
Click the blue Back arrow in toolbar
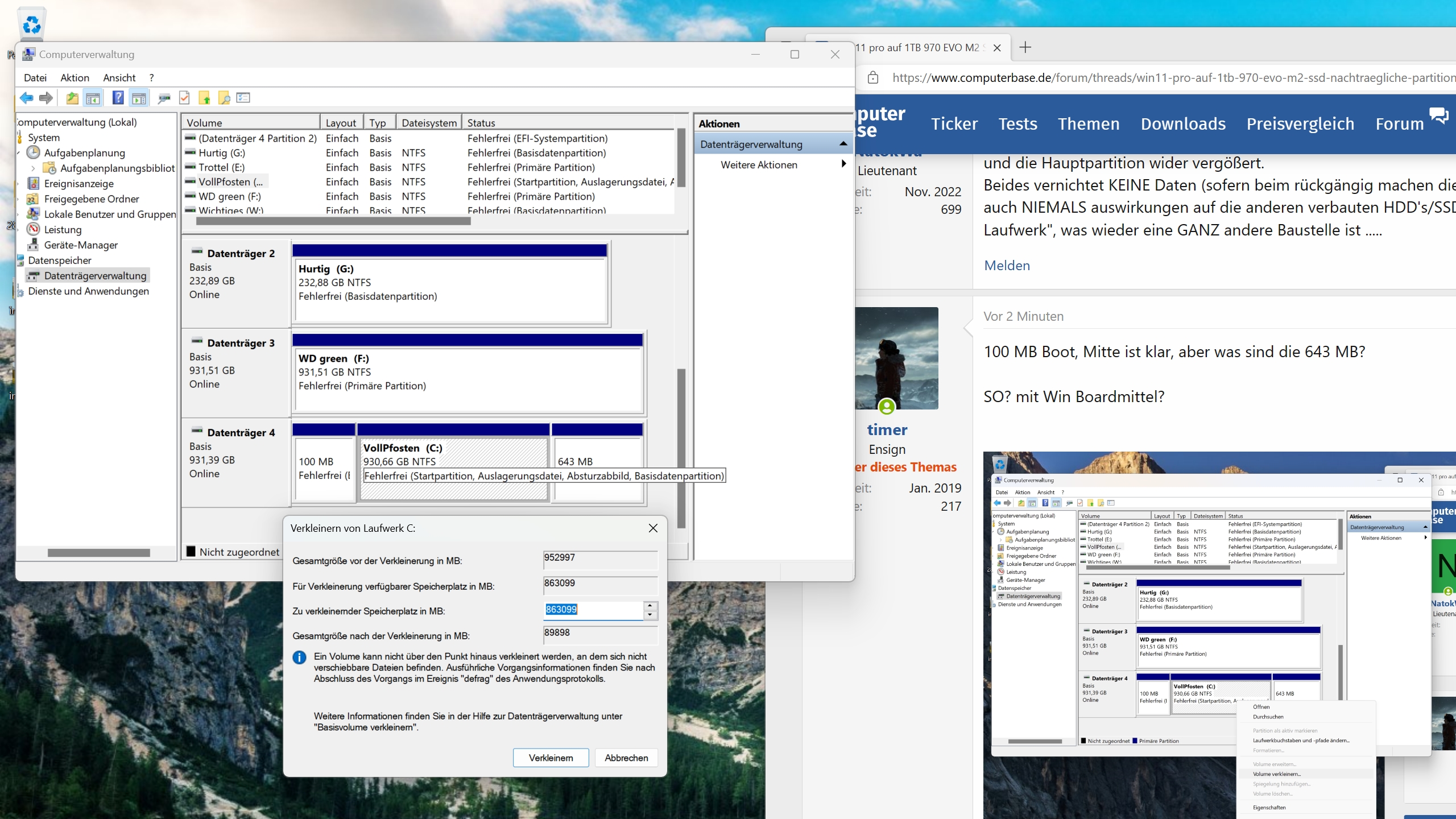[x=26, y=98]
